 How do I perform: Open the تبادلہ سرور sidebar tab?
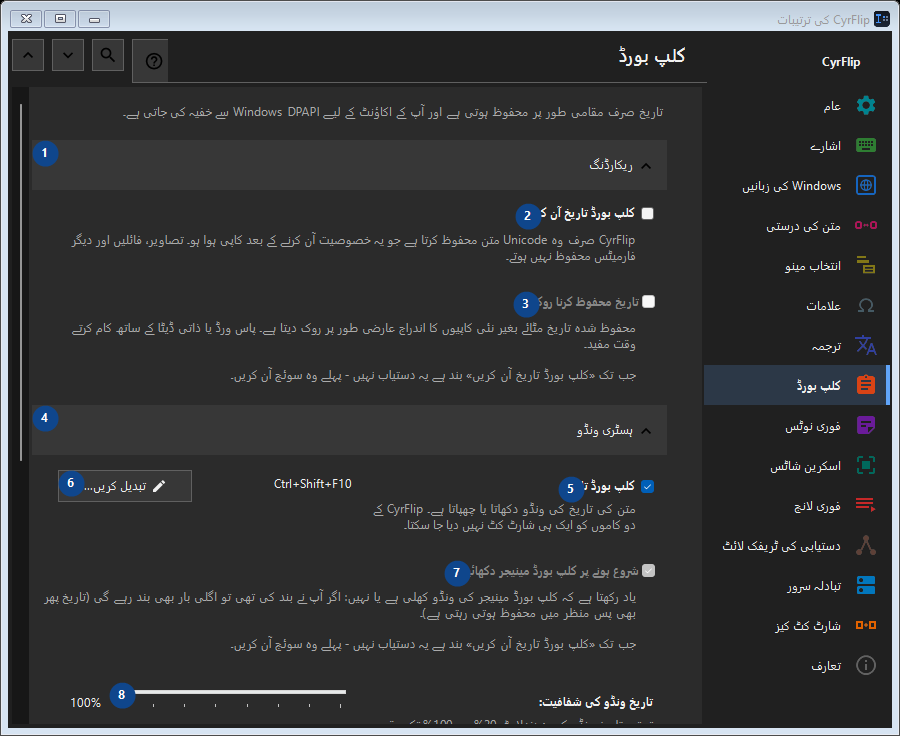coord(797,586)
